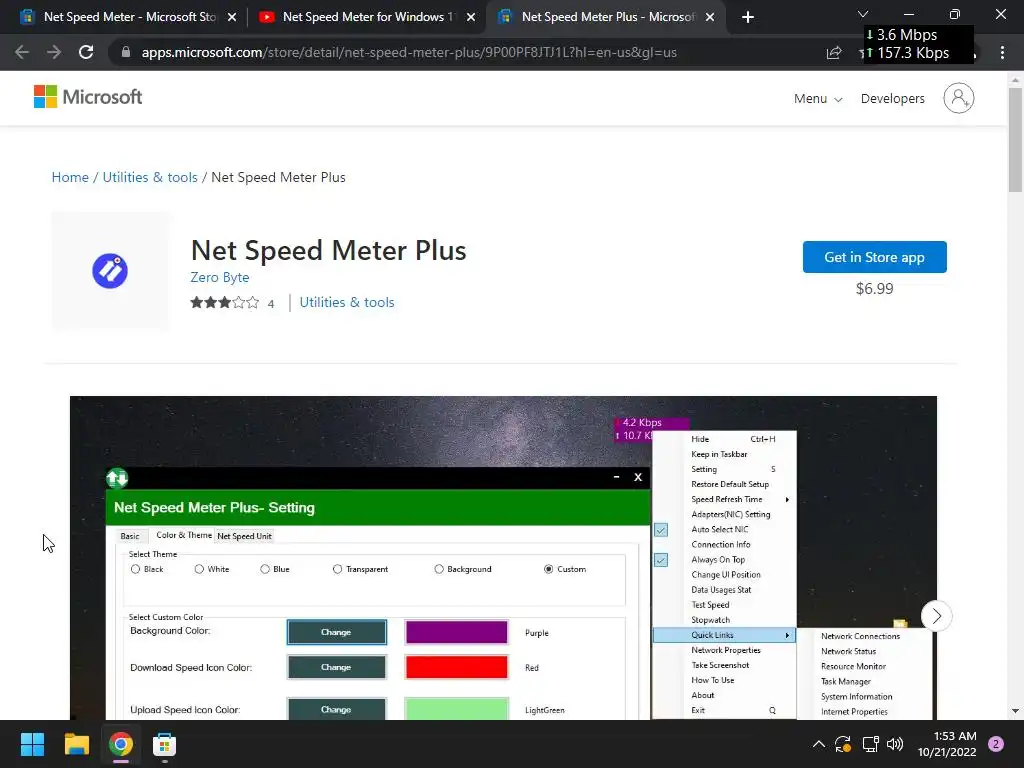The image size is (1024, 768).
Task: Close the Net Speed Meter - Microsoft Store tab
Action: [x=232, y=17]
